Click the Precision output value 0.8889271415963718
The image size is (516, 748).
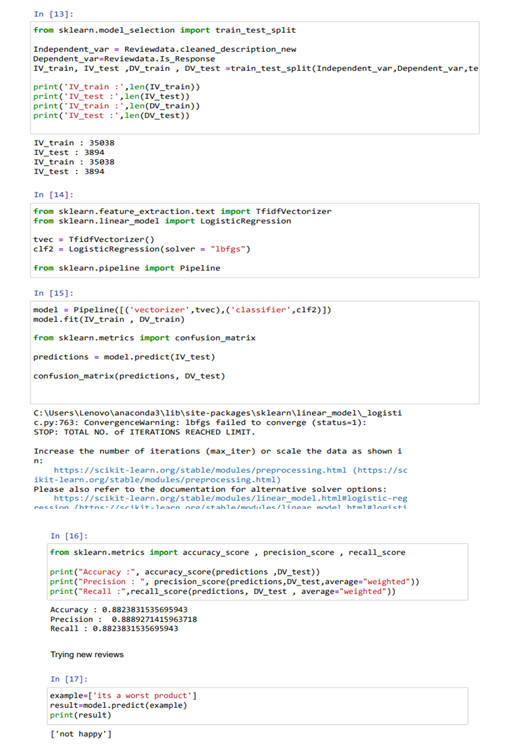pyautogui.click(x=154, y=619)
